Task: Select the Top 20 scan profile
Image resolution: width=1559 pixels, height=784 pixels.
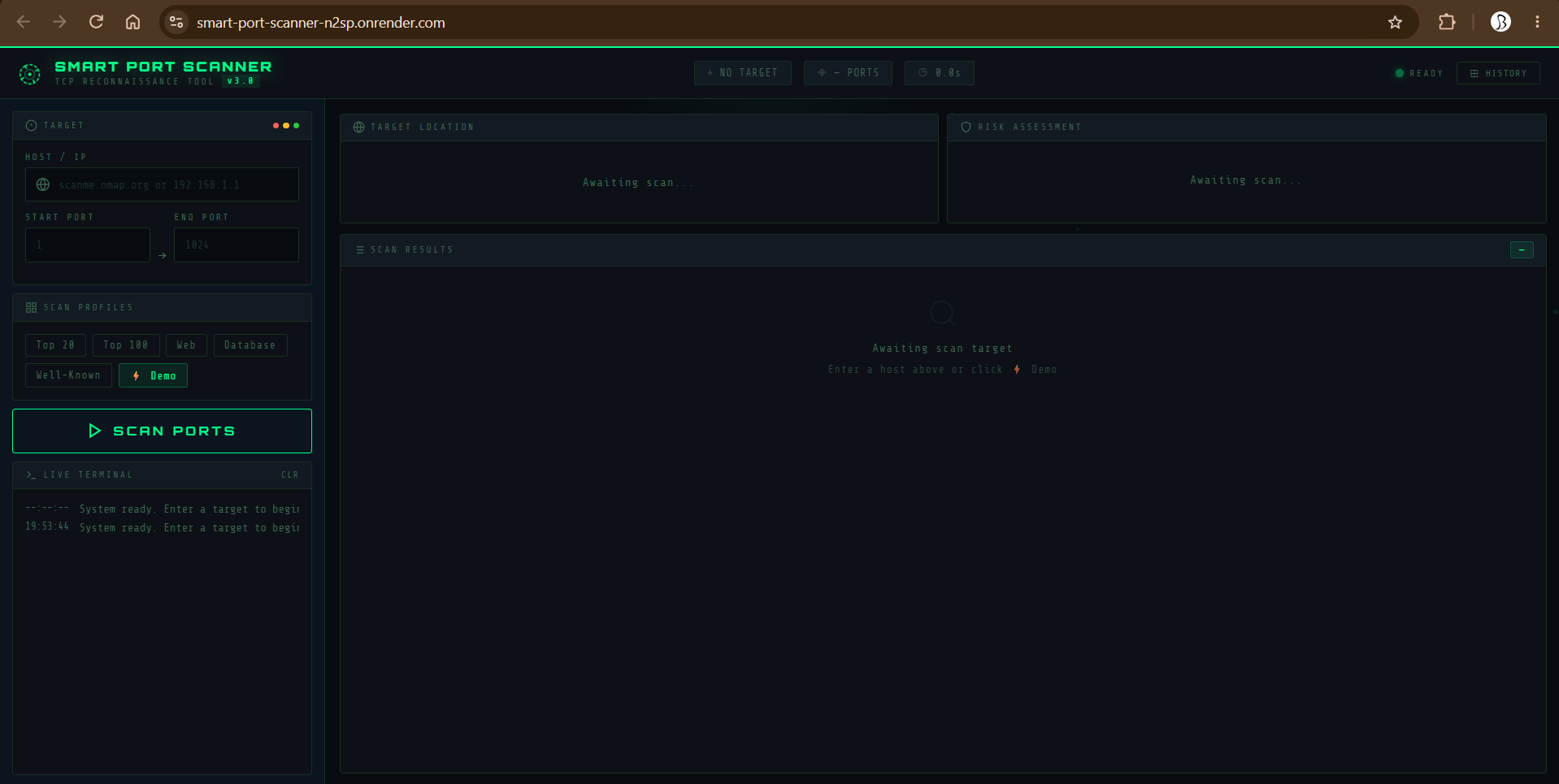Action: (x=55, y=345)
